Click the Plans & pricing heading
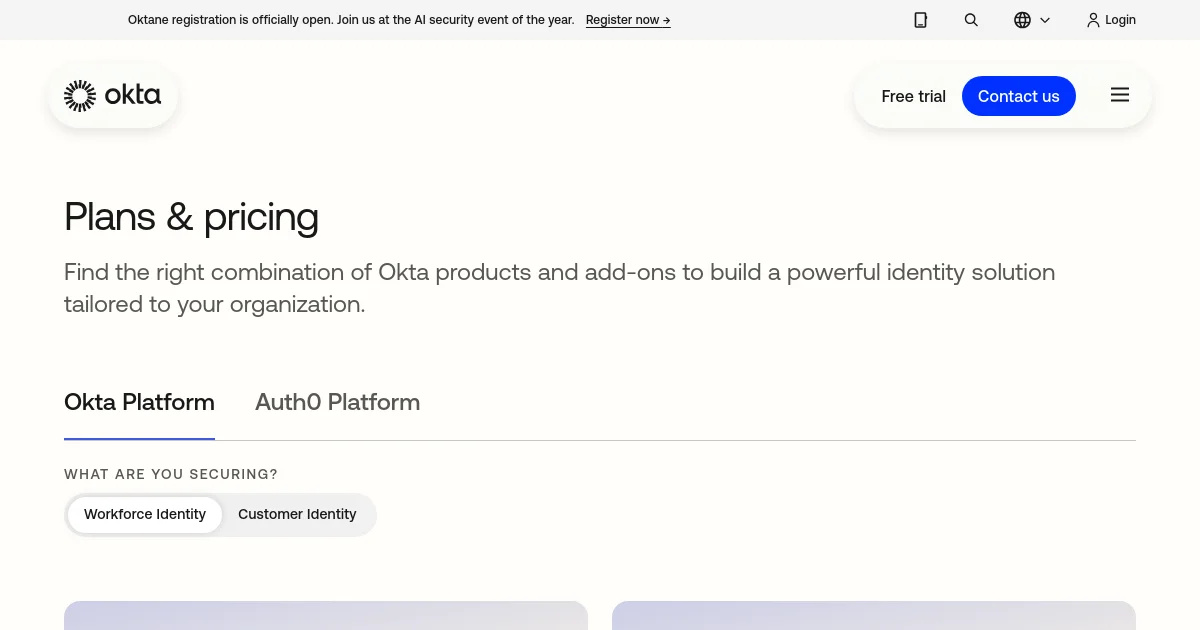The width and height of the screenshot is (1200, 630). (x=191, y=217)
